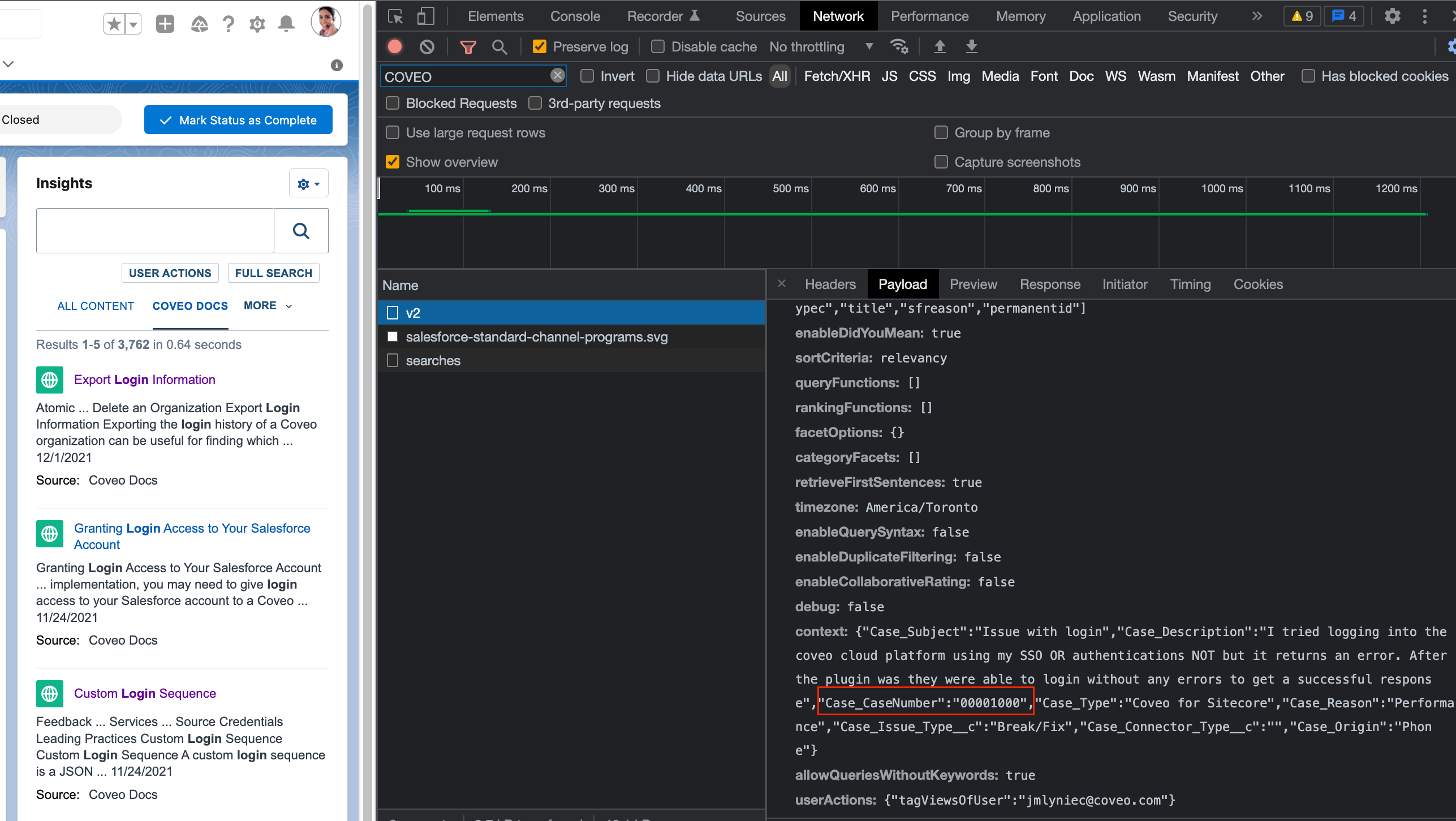Enable the Disable cache checkbox
The width and height of the screenshot is (1456, 821).
coord(658,46)
